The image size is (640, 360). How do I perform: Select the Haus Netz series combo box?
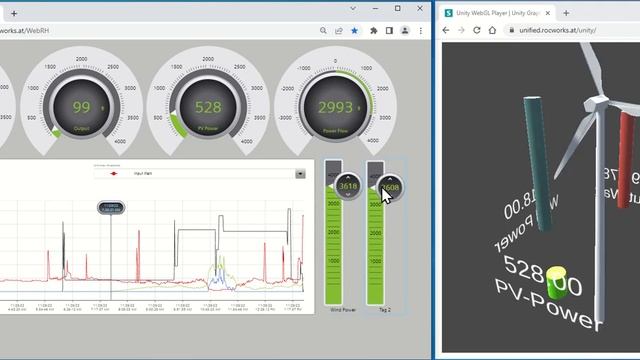(x=200, y=174)
